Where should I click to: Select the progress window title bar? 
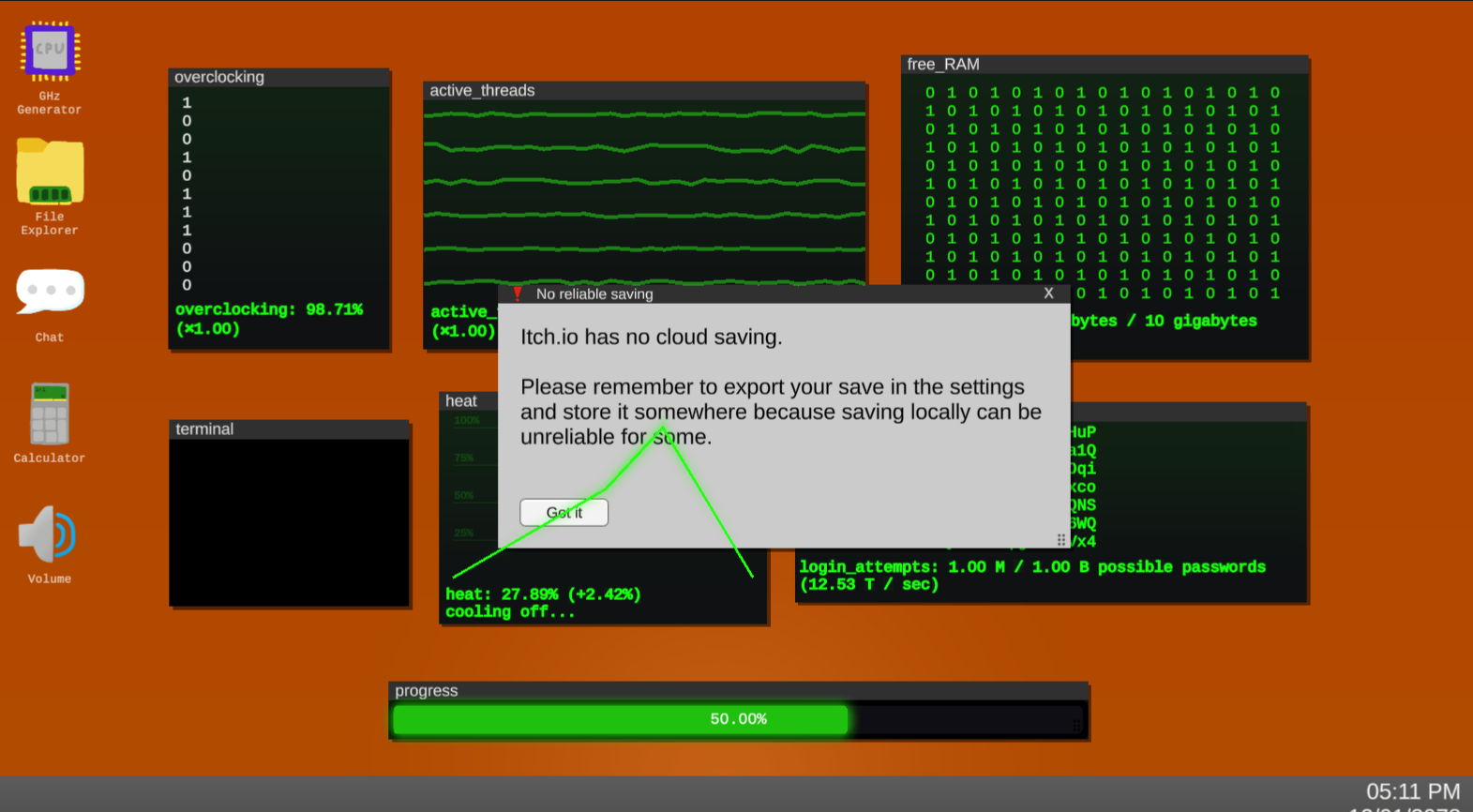tap(739, 691)
